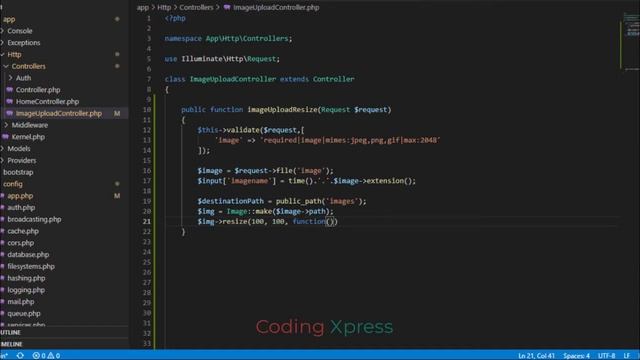Select the bootstrap folder
Image resolution: width=640 pixels, height=360 pixels.
[x=18, y=173]
